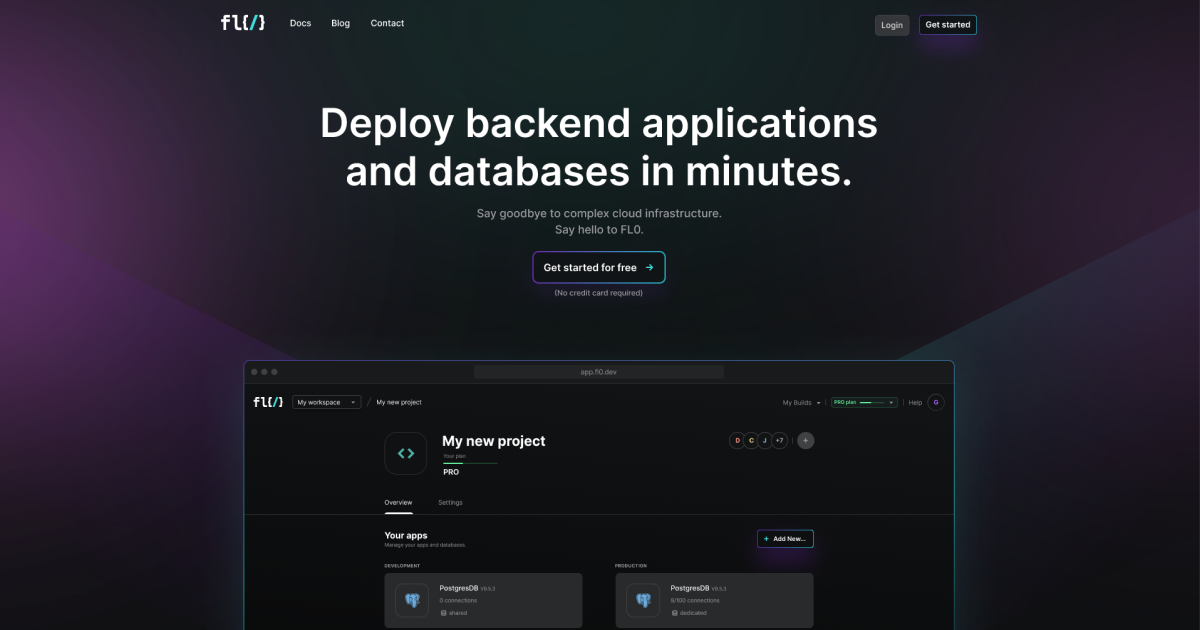Click the J collaborator avatar
This screenshot has height=630, width=1200.
pos(764,440)
